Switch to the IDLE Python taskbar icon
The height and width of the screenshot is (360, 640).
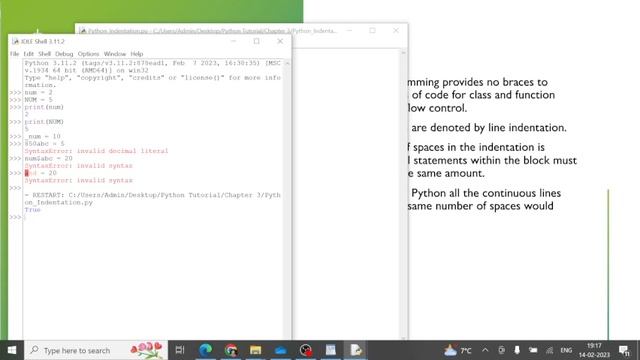[x=356, y=350]
